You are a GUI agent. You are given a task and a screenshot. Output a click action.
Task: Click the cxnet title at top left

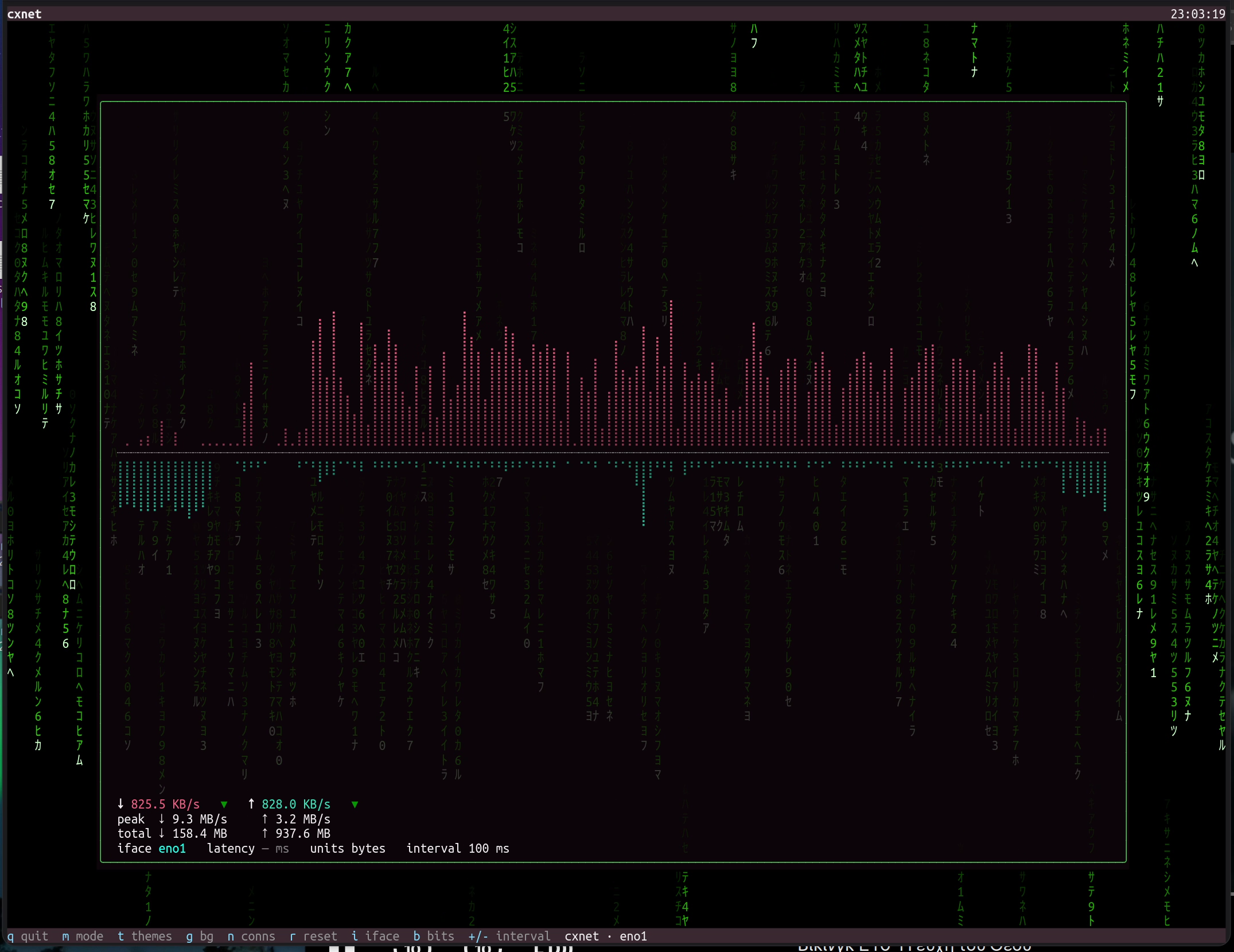pos(24,14)
